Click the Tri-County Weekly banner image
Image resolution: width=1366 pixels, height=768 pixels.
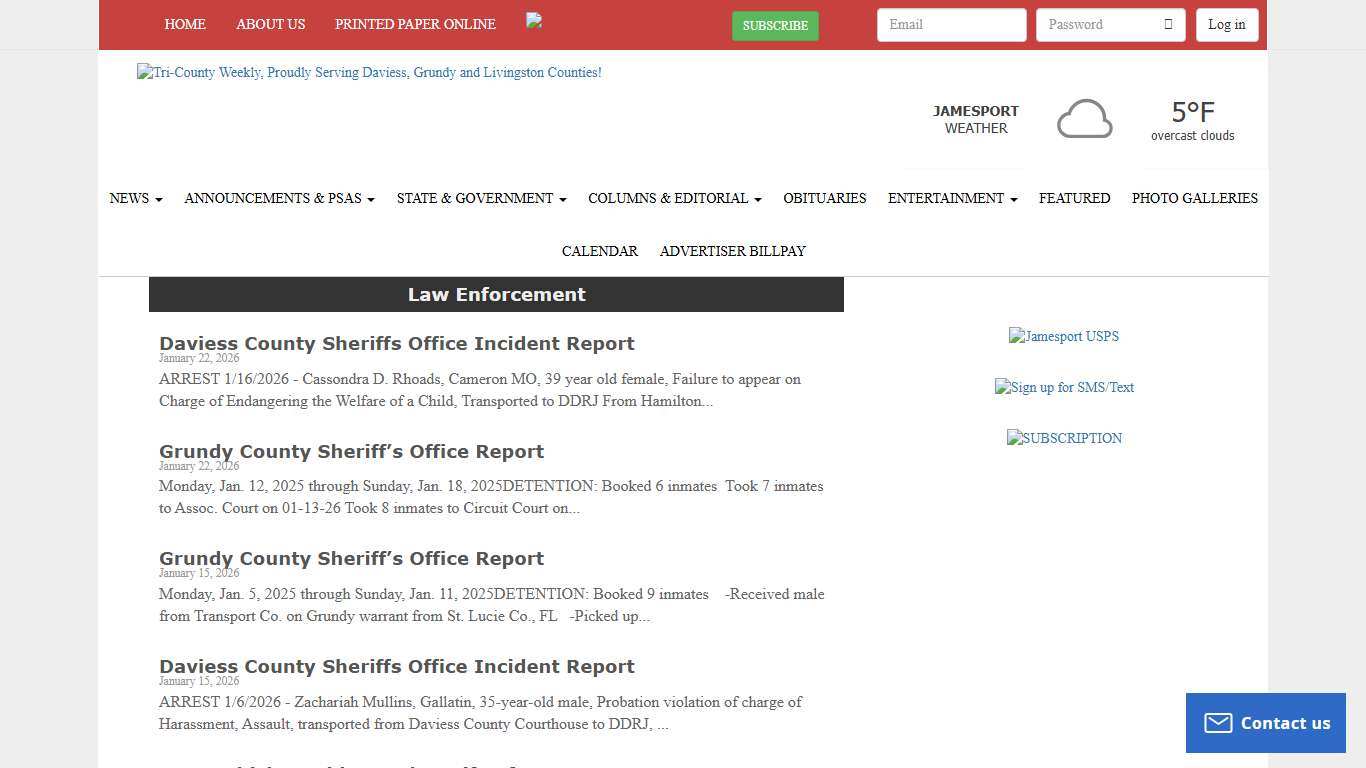369,72
